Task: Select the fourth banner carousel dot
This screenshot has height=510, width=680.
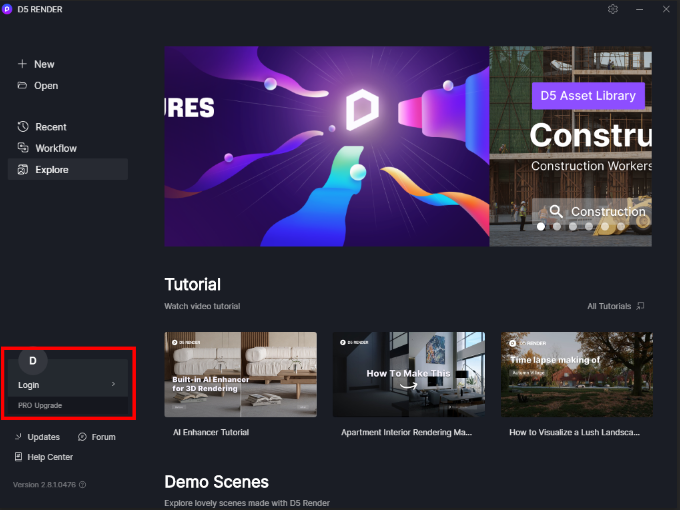Action: point(588,226)
